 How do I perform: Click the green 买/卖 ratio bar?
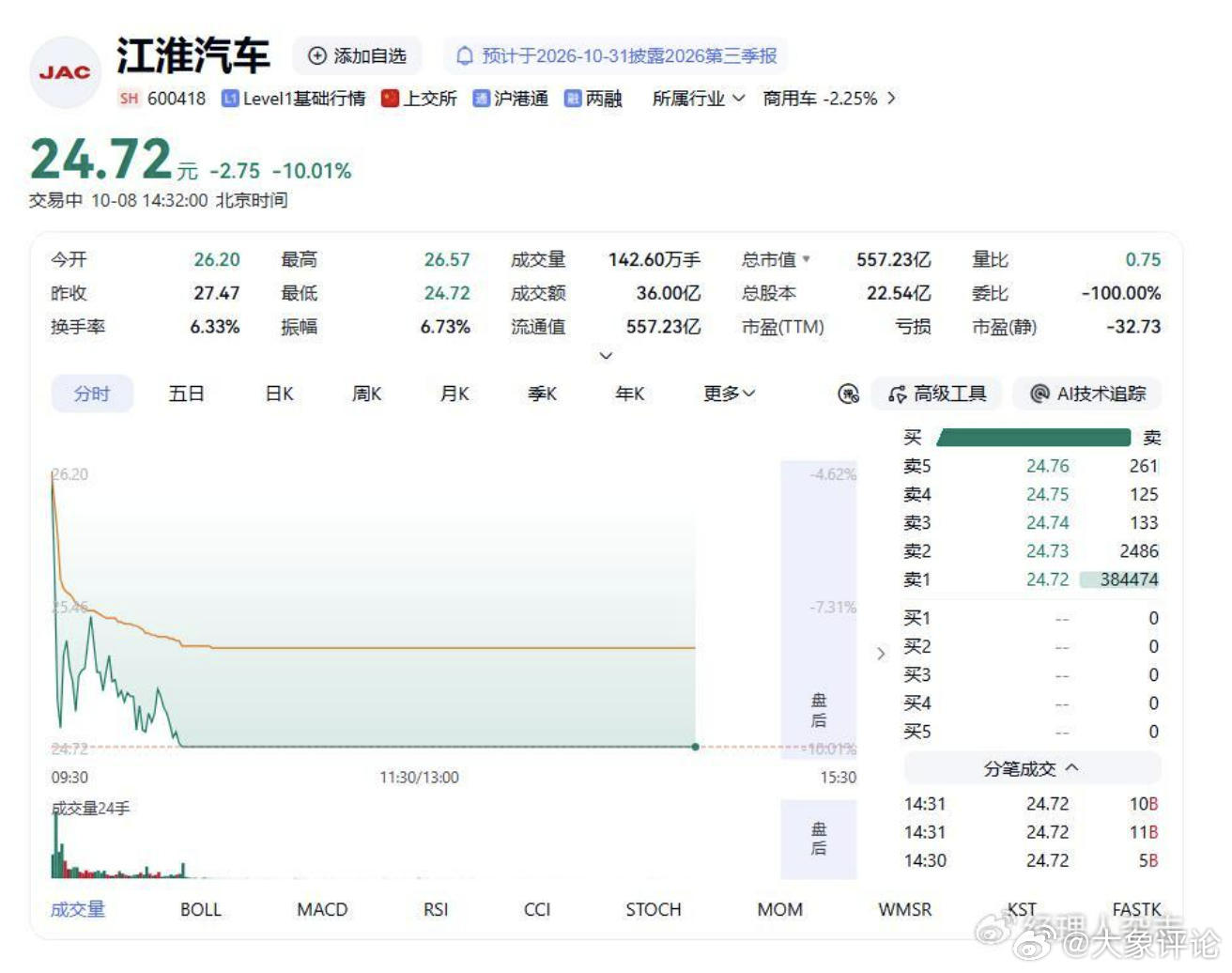[x=1033, y=438]
